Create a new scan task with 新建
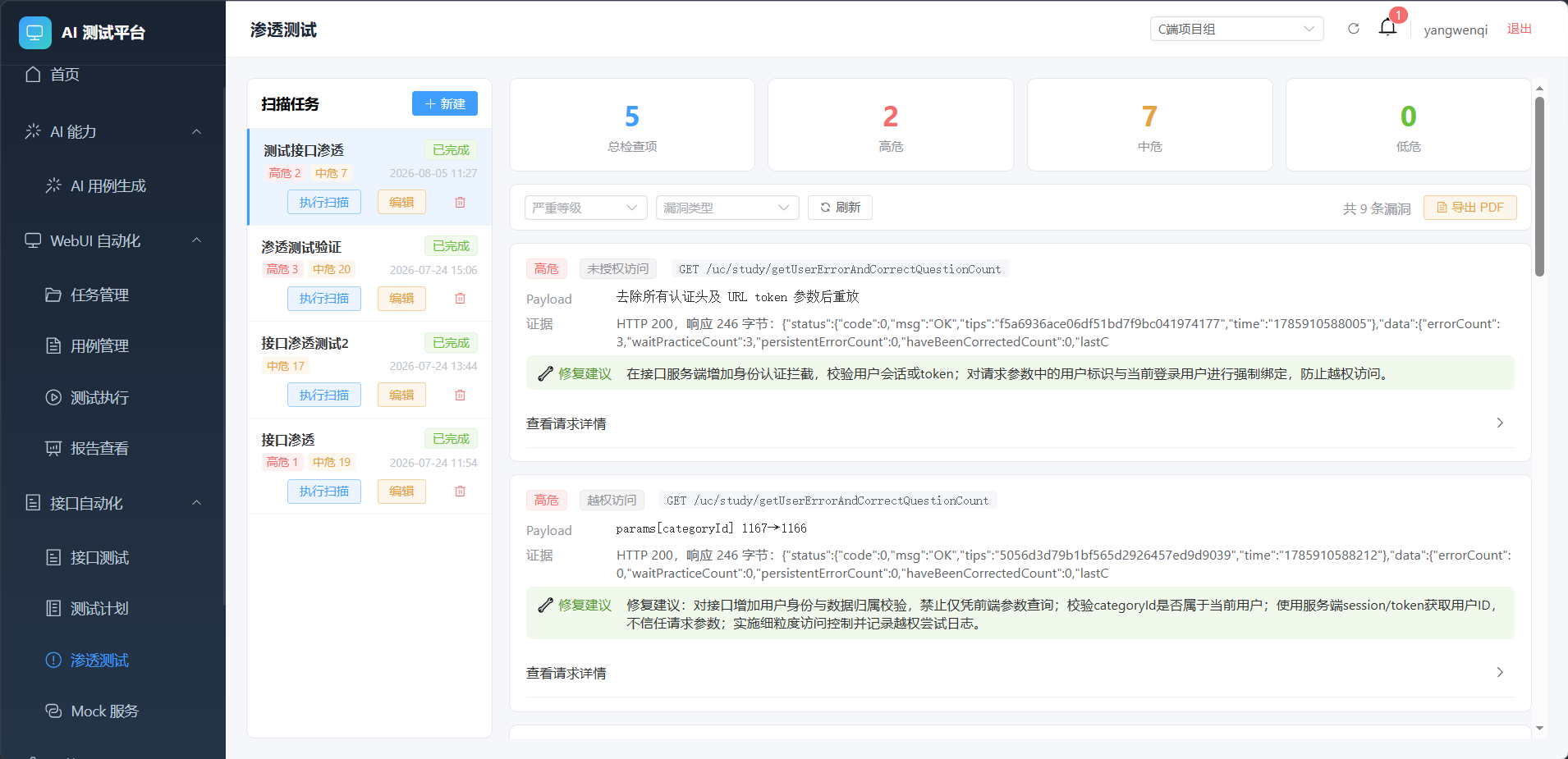Viewport: 1568px width, 759px height. pyautogui.click(x=445, y=103)
